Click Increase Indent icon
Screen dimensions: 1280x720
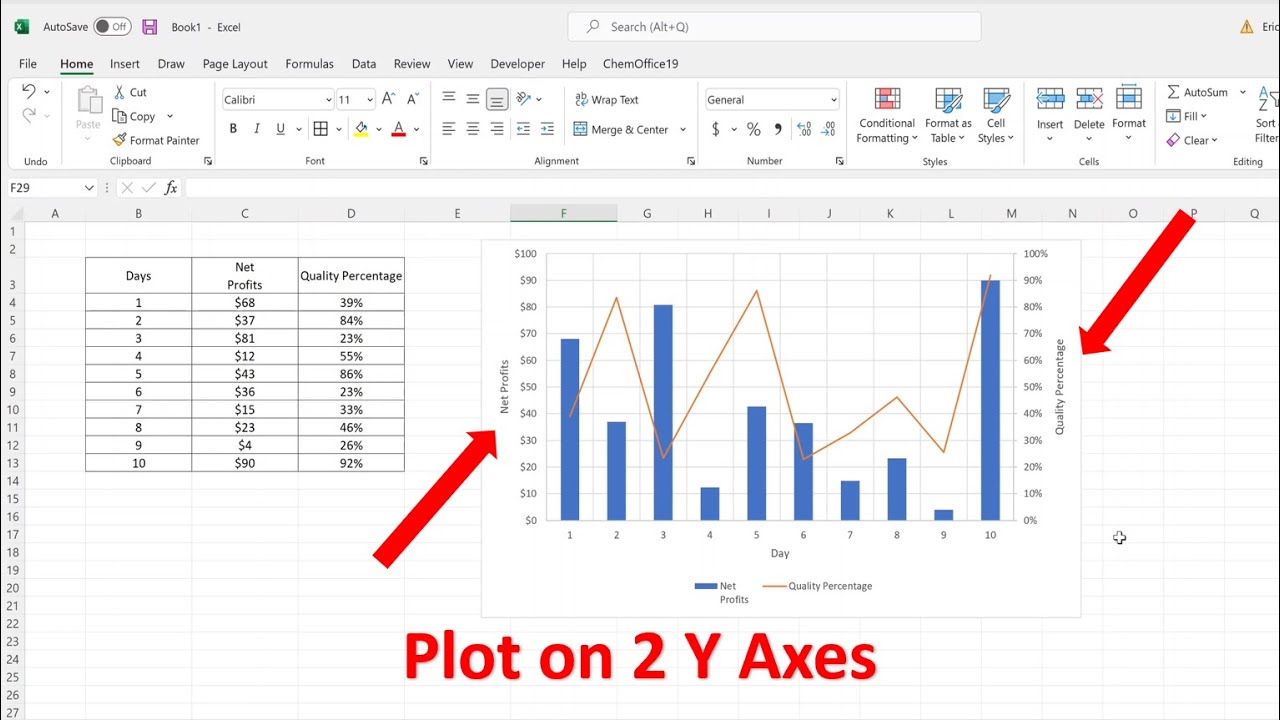547,129
